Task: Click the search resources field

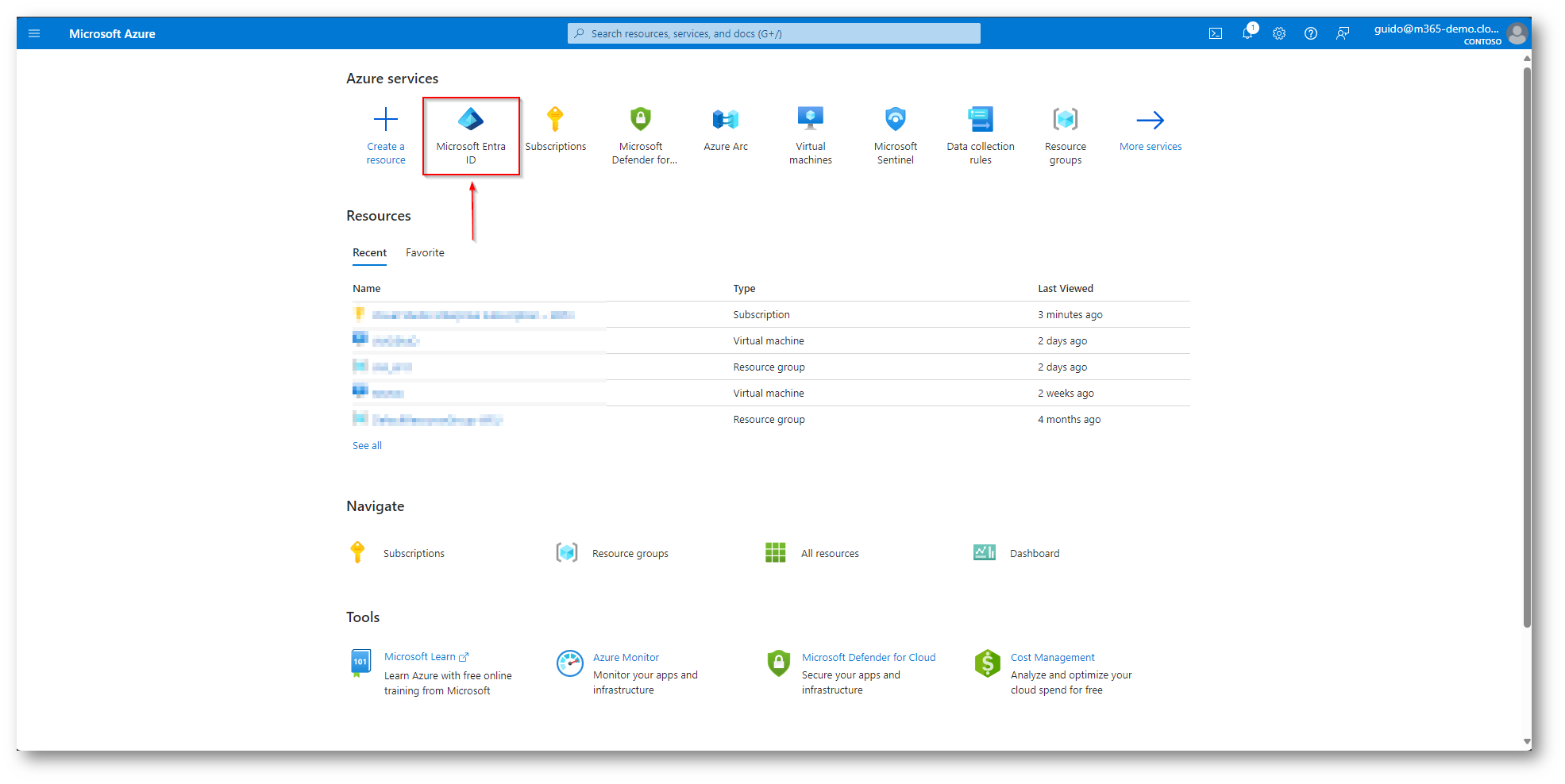Action: pos(773,33)
